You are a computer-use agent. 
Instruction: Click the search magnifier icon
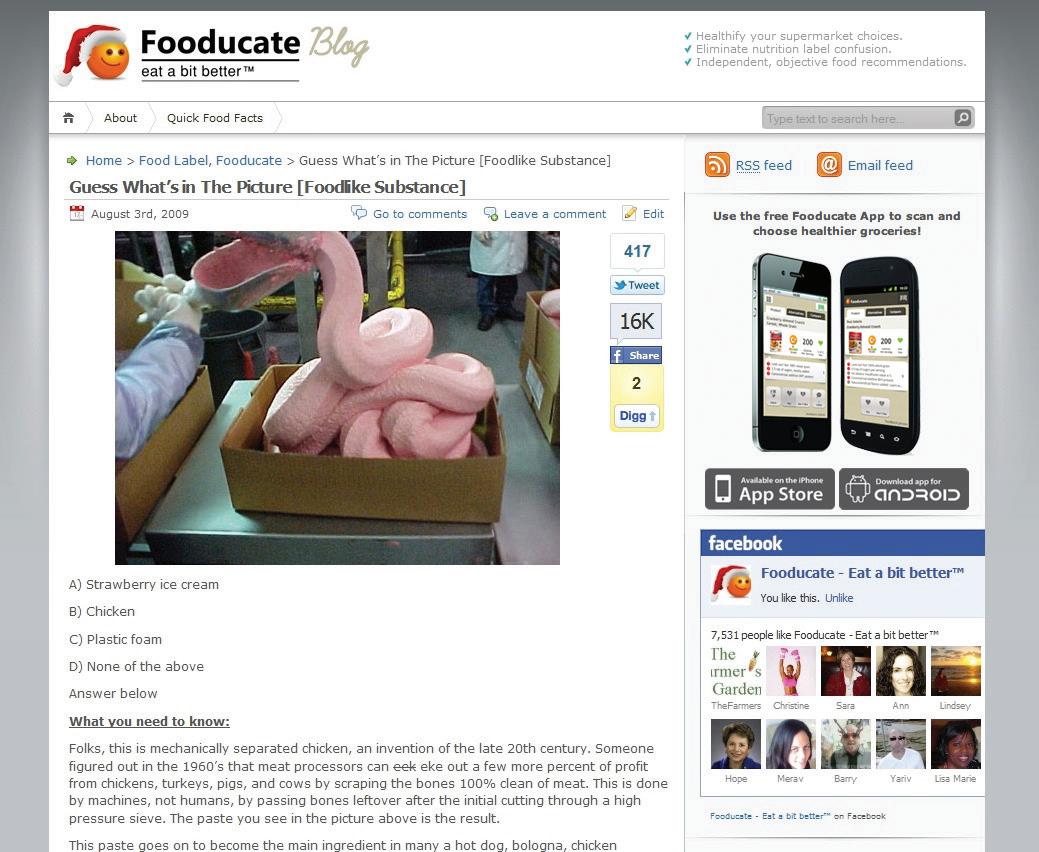(963, 118)
